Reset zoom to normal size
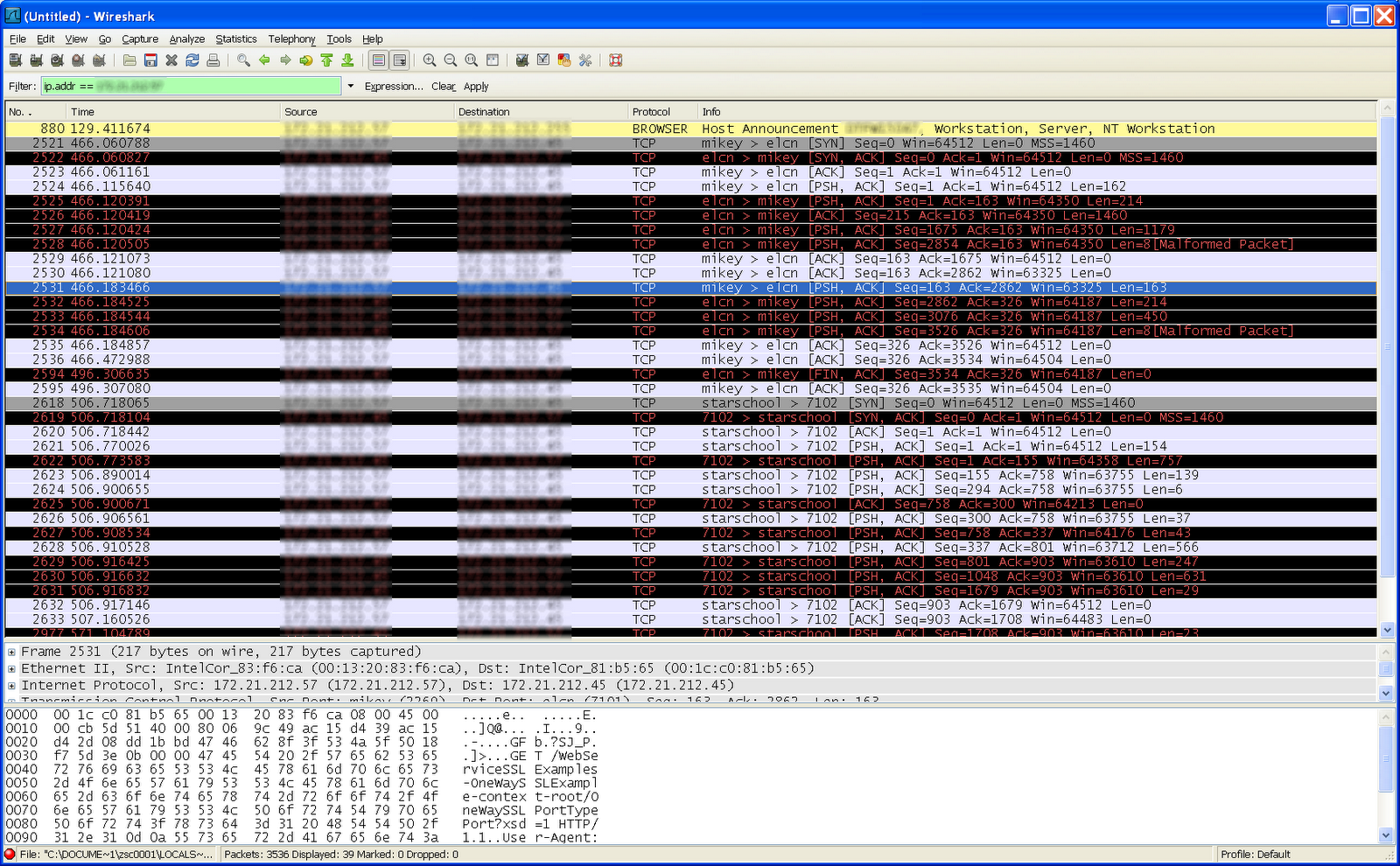This screenshot has height=866, width=1400. pyautogui.click(x=472, y=60)
